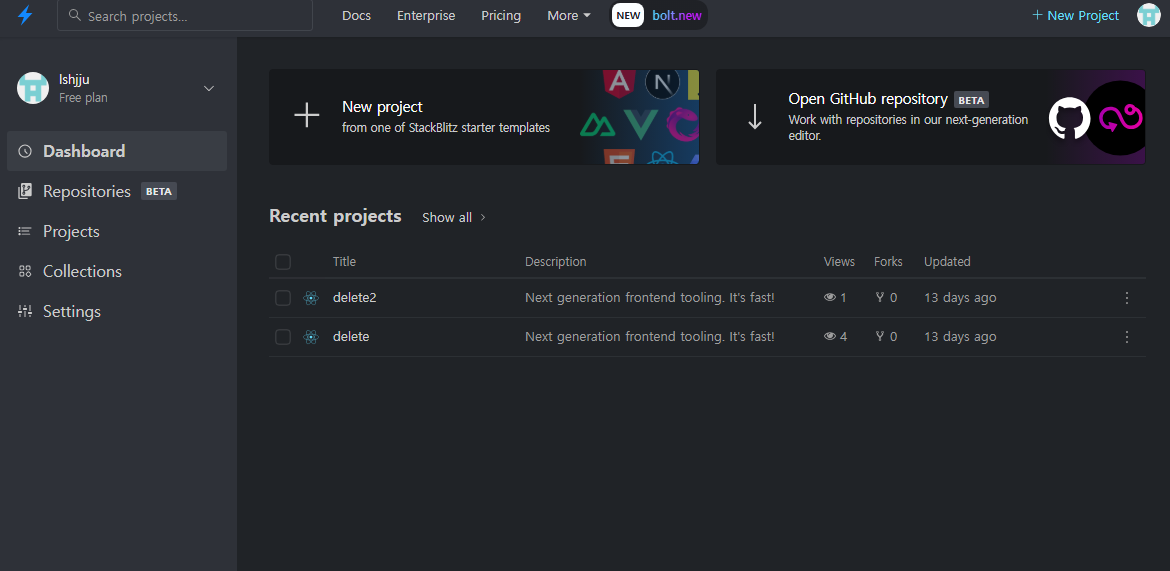Click the GitHub Octocat logo

[x=1069, y=119]
